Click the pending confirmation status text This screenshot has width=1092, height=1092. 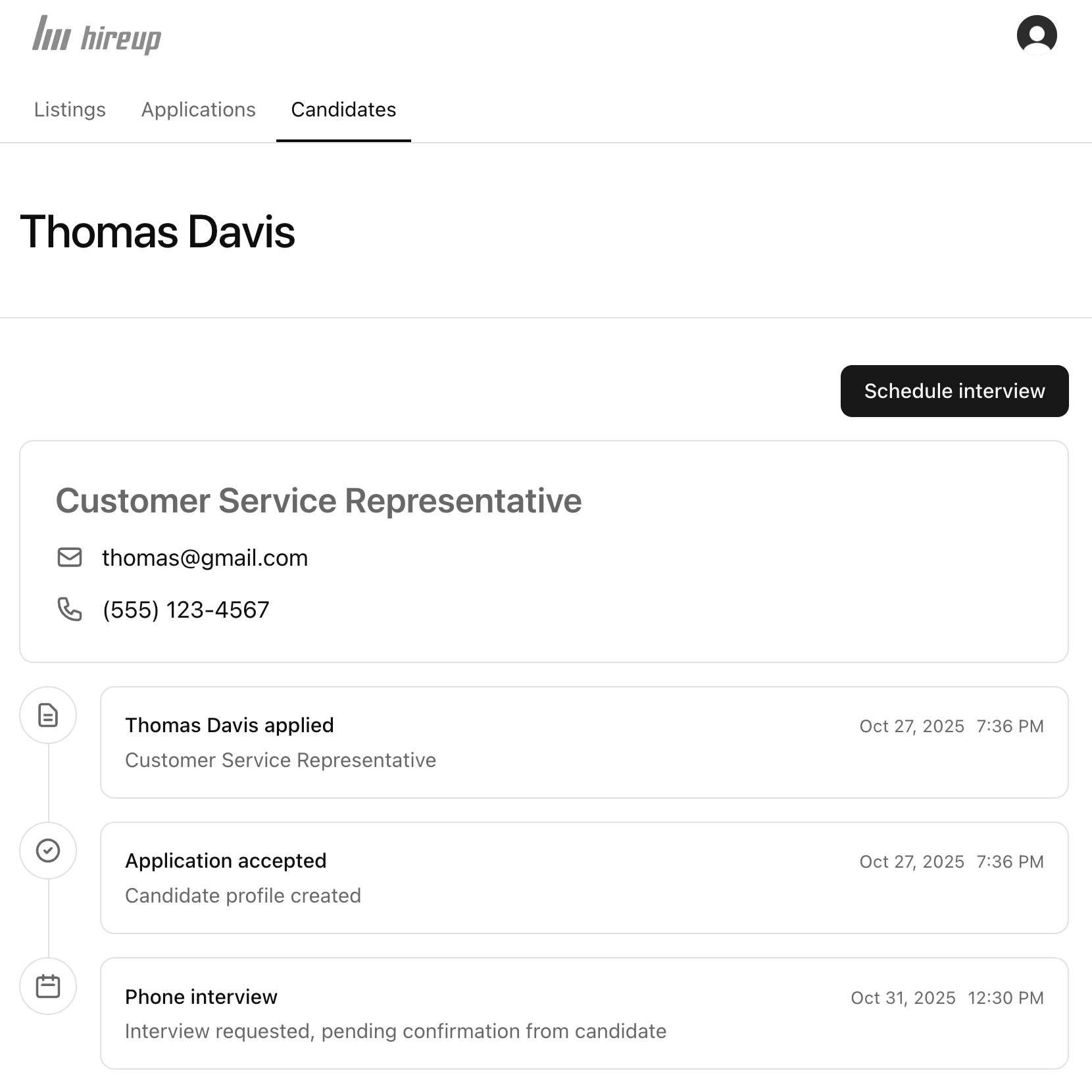[x=395, y=1031]
